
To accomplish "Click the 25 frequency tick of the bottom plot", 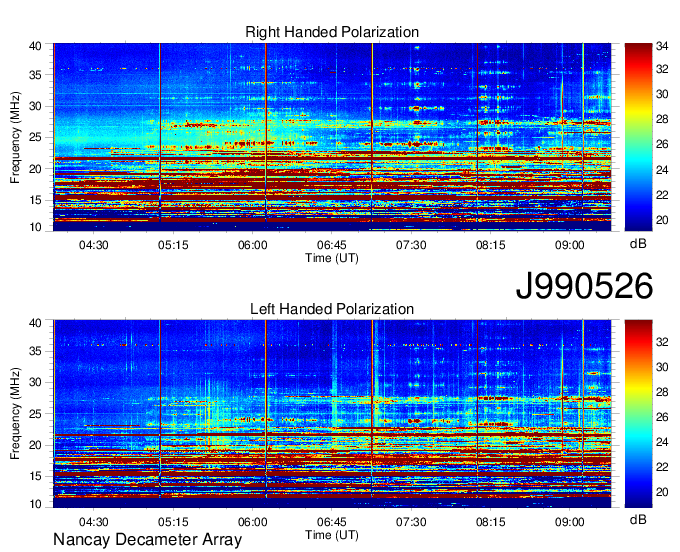I will click(36, 414).
